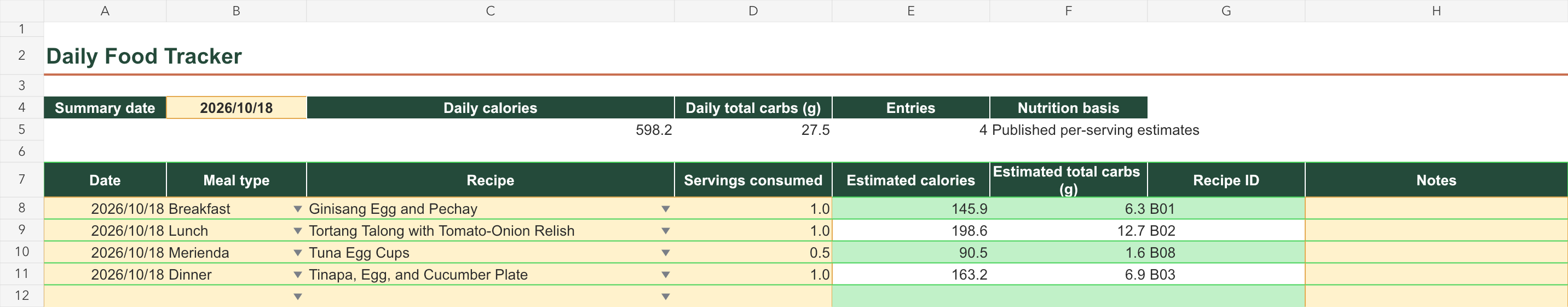Click the Summary date label cell
1568x307 pixels.
(x=105, y=108)
